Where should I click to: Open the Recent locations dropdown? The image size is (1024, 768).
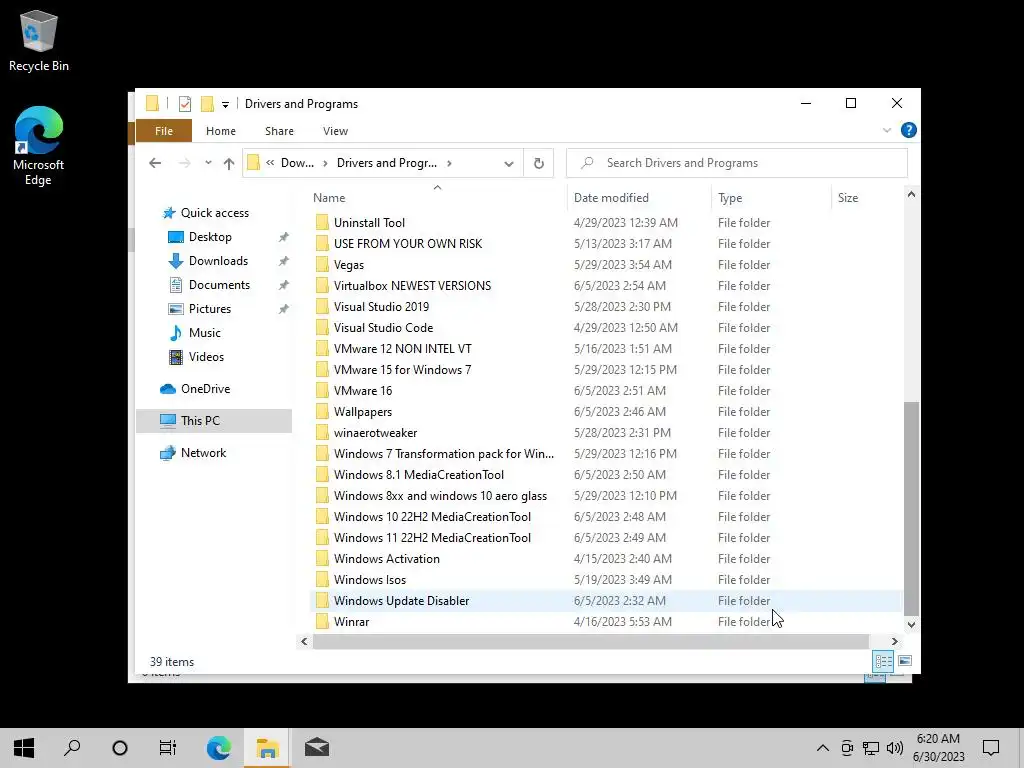[x=208, y=163]
